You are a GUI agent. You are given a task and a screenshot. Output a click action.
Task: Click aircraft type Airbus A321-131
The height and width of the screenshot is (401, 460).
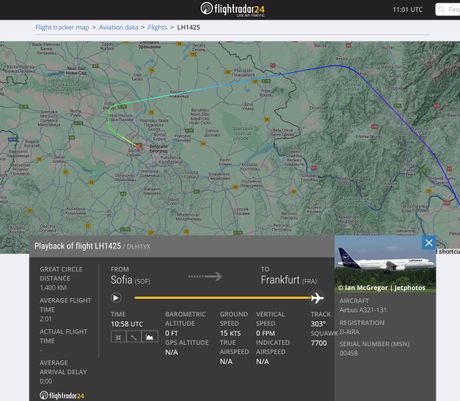pos(363,310)
